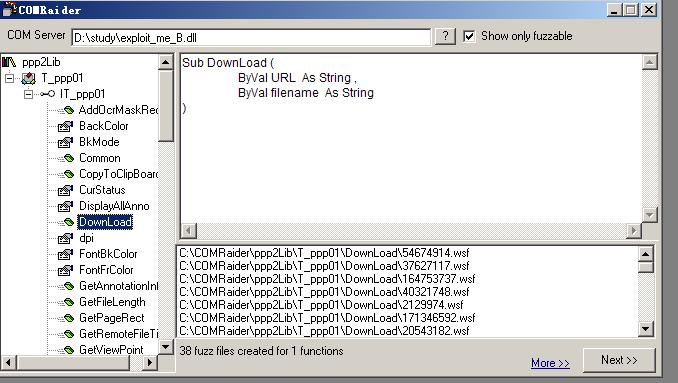Click tree panel scroll up arrow

[166, 62]
